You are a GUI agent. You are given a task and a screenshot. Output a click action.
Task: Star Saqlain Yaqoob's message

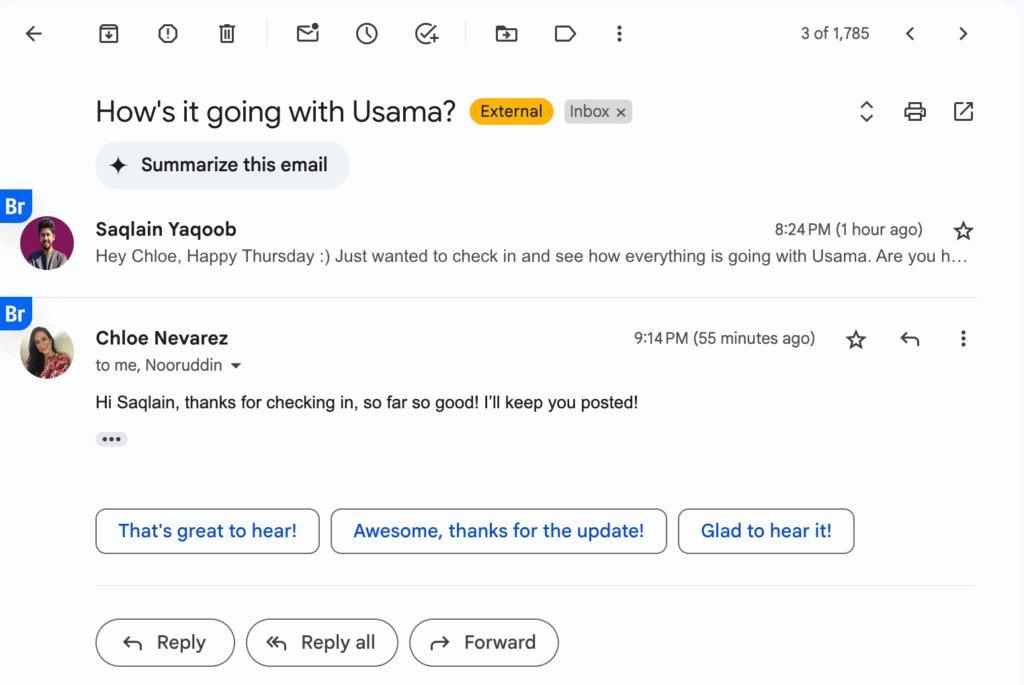(963, 231)
